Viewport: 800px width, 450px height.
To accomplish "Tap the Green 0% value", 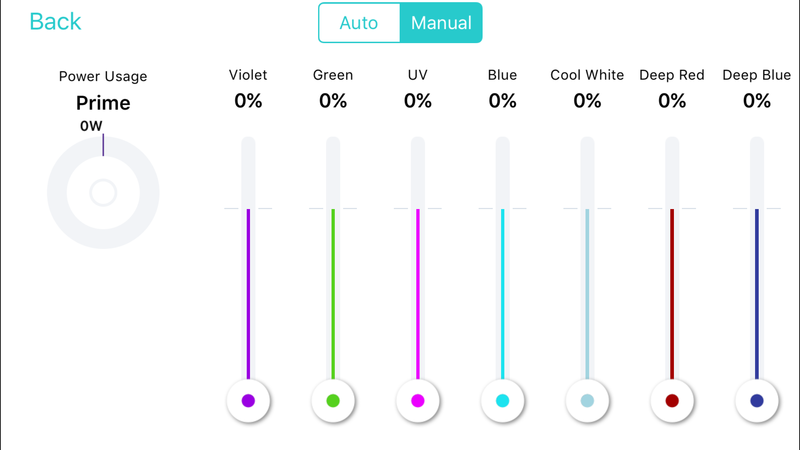I will (333, 101).
